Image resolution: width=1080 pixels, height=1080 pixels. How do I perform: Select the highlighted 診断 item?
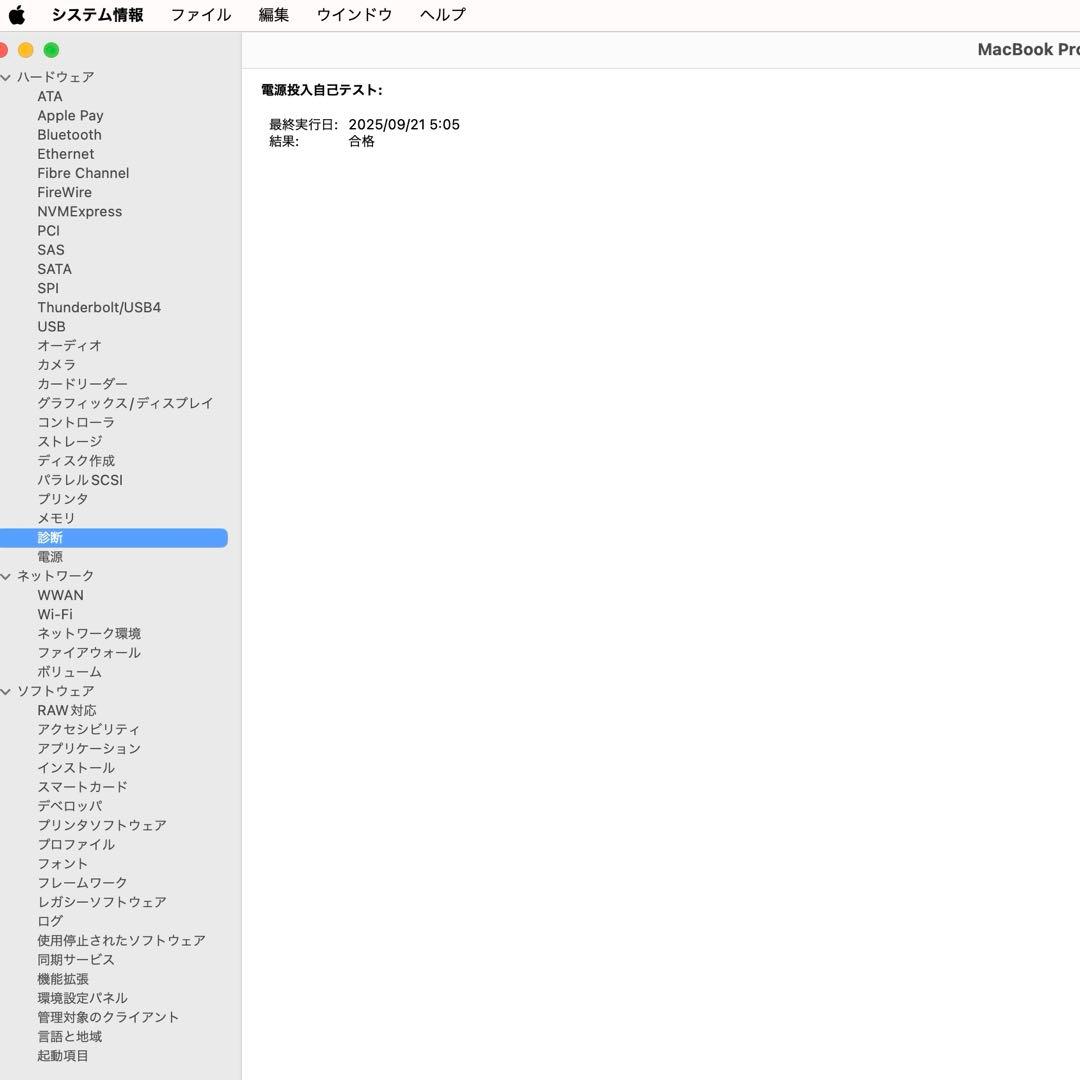pyautogui.click(x=114, y=538)
